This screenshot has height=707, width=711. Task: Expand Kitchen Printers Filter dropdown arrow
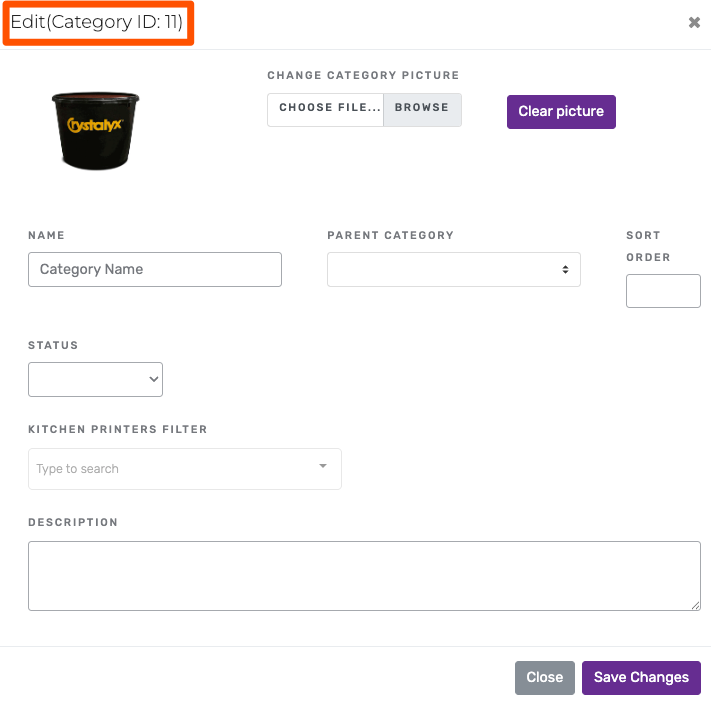pyautogui.click(x=323, y=466)
